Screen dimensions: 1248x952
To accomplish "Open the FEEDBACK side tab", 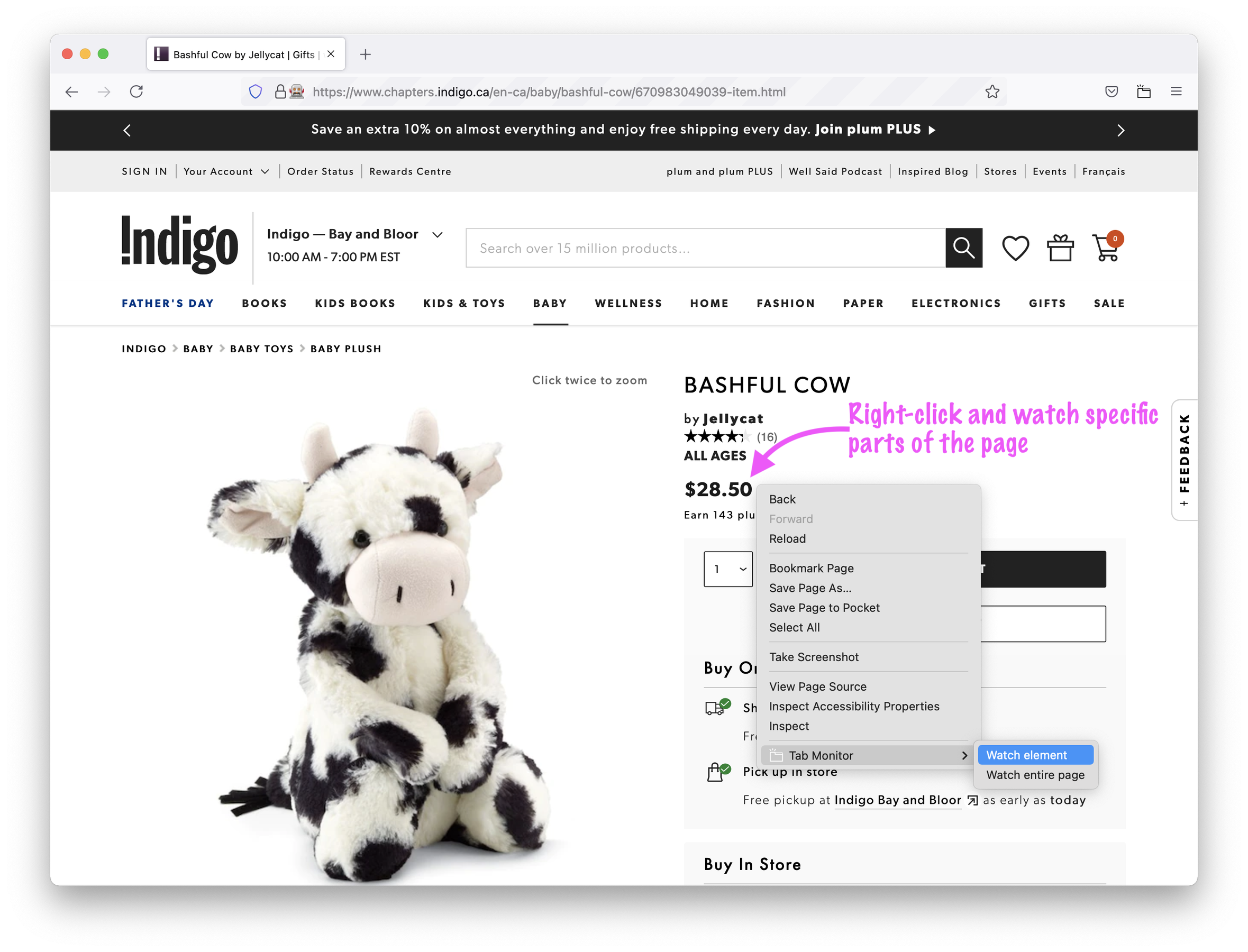I will pyautogui.click(x=1185, y=460).
